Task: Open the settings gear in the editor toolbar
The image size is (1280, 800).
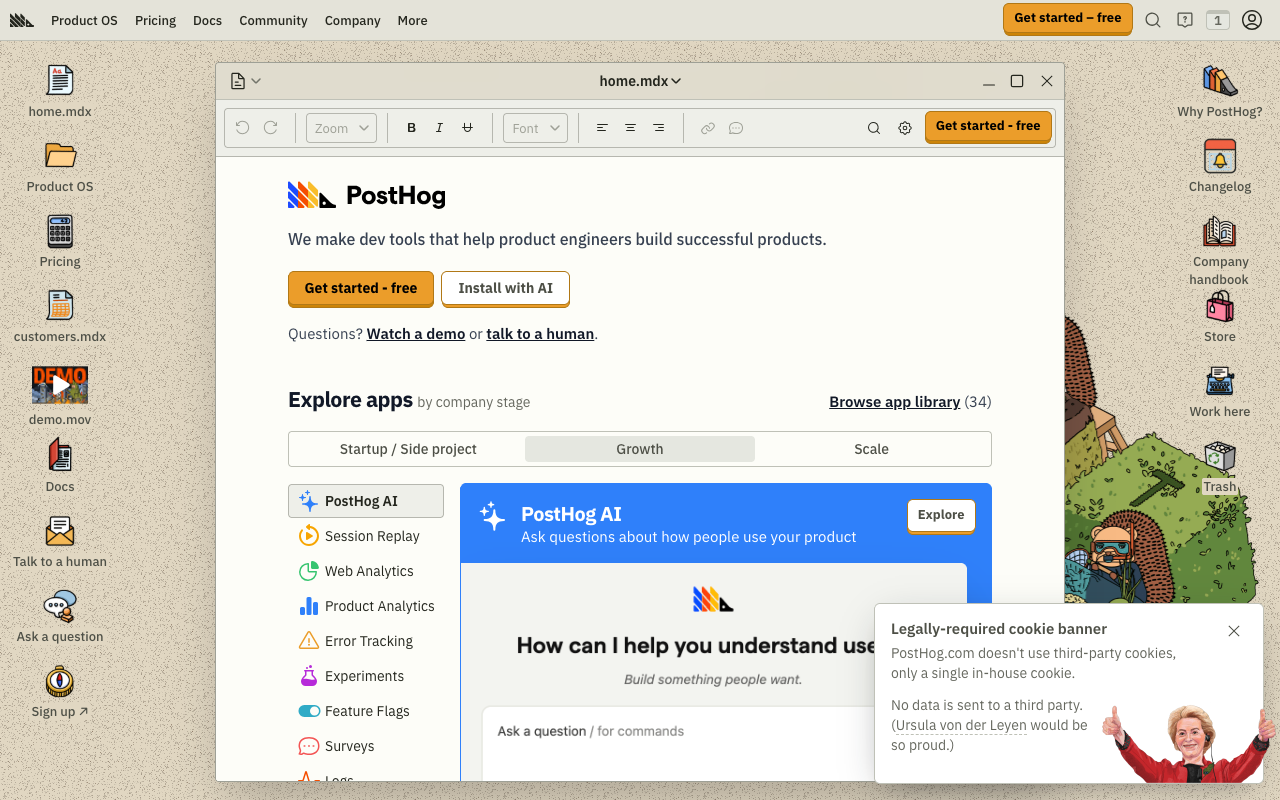Action: (905, 128)
